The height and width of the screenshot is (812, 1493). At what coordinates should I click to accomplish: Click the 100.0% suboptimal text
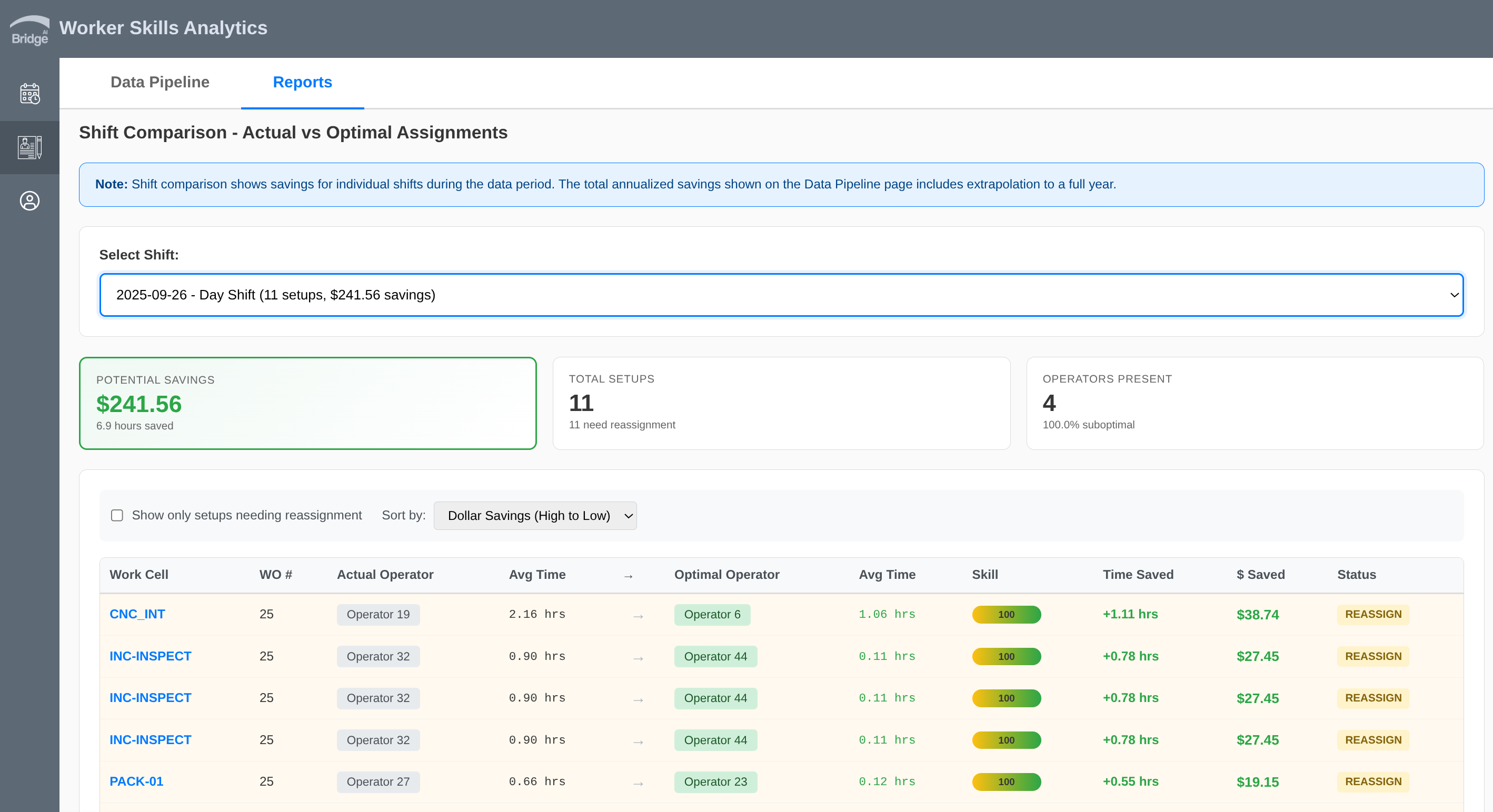click(x=1088, y=425)
